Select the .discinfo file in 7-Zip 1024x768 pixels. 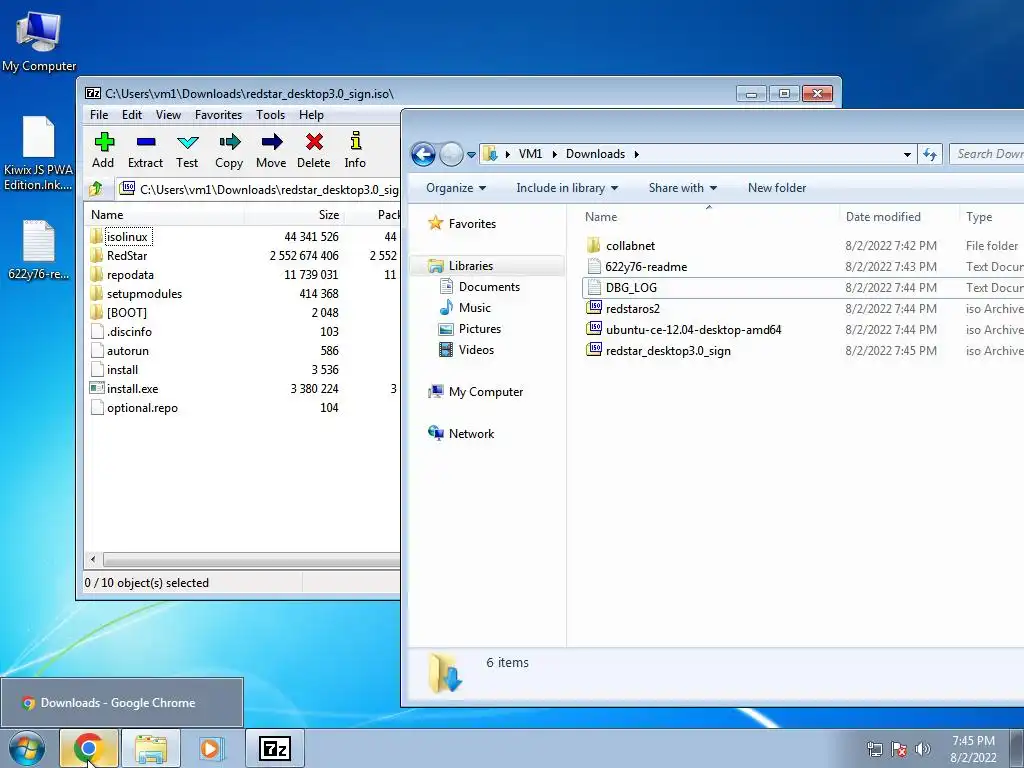(x=129, y=331)
